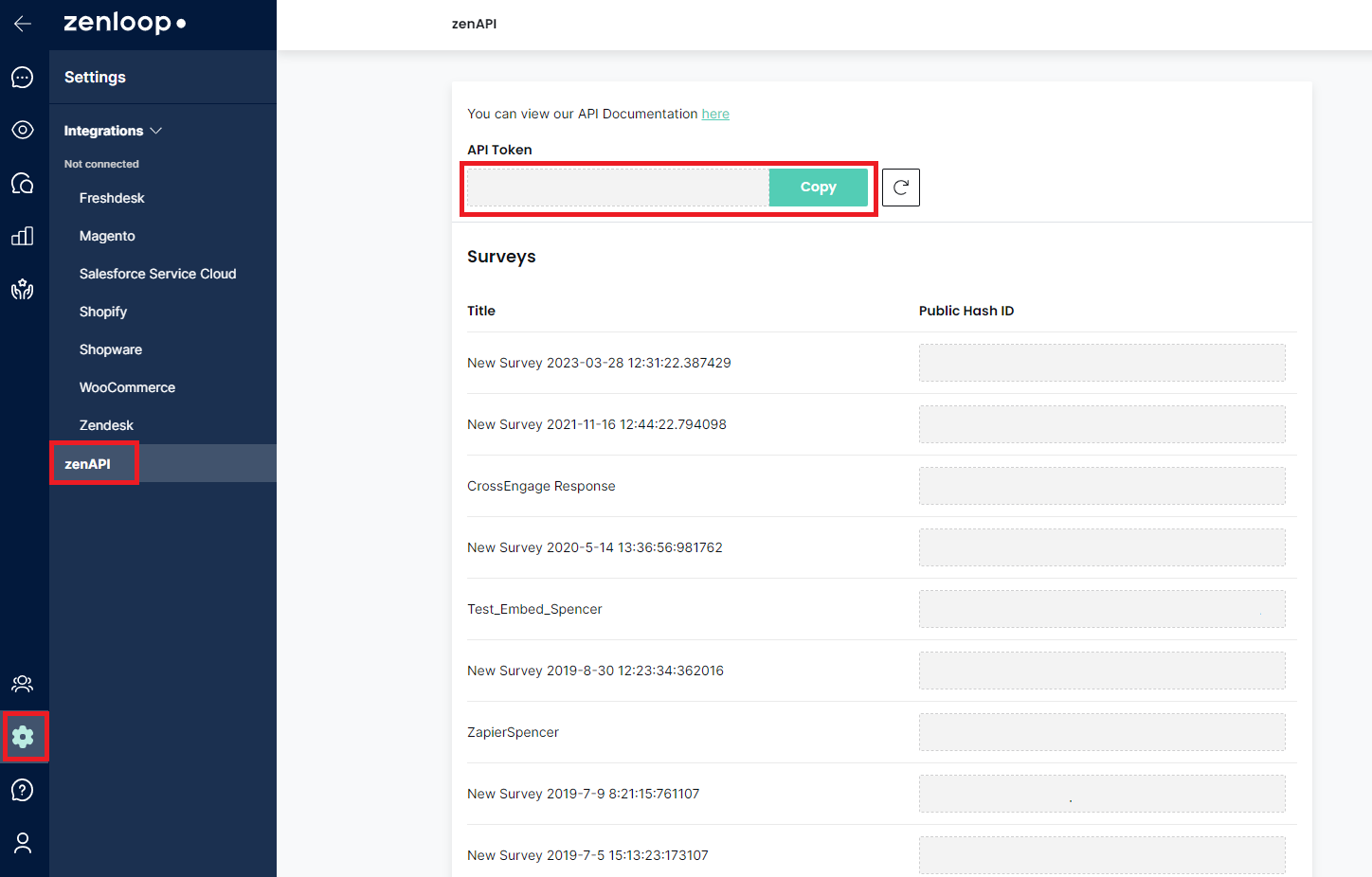Click hash ID field for New Survey 2021-11-16

(1102, 424)
